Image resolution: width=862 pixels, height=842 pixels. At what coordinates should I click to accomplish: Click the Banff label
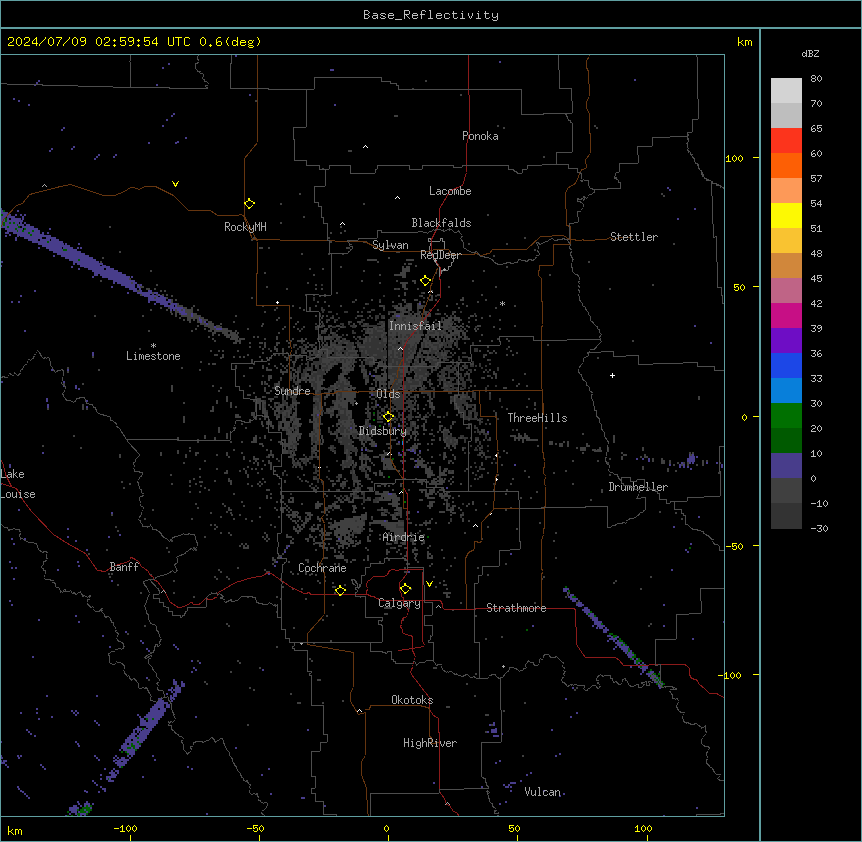tap(124, 567)
